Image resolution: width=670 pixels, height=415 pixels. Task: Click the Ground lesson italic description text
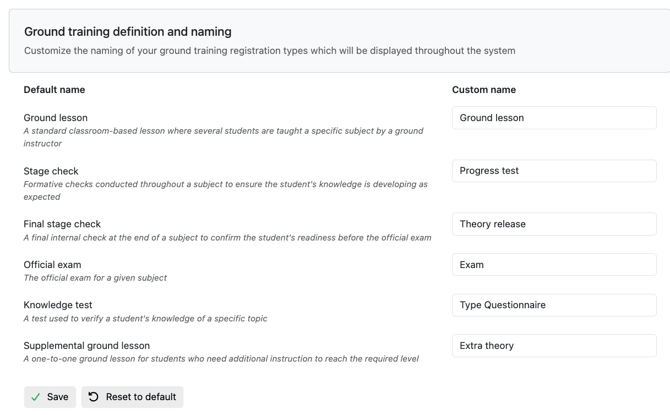(223, 137)
